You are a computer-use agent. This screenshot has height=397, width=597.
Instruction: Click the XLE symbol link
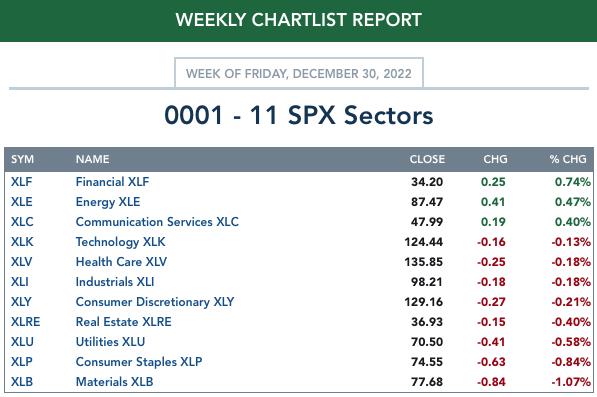tap(22, 202)
